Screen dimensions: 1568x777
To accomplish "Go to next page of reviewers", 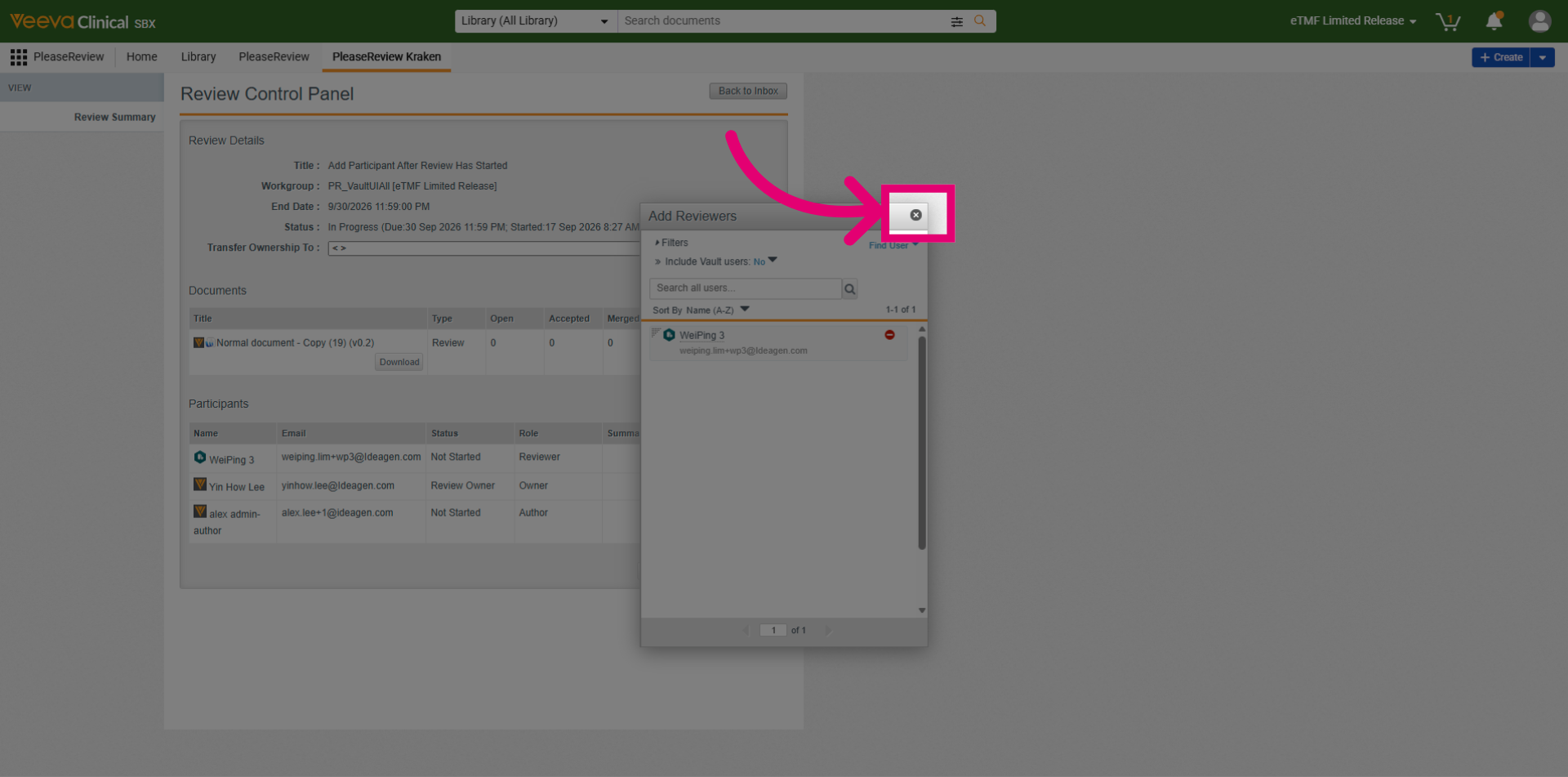I will click(x=827, y=630).
